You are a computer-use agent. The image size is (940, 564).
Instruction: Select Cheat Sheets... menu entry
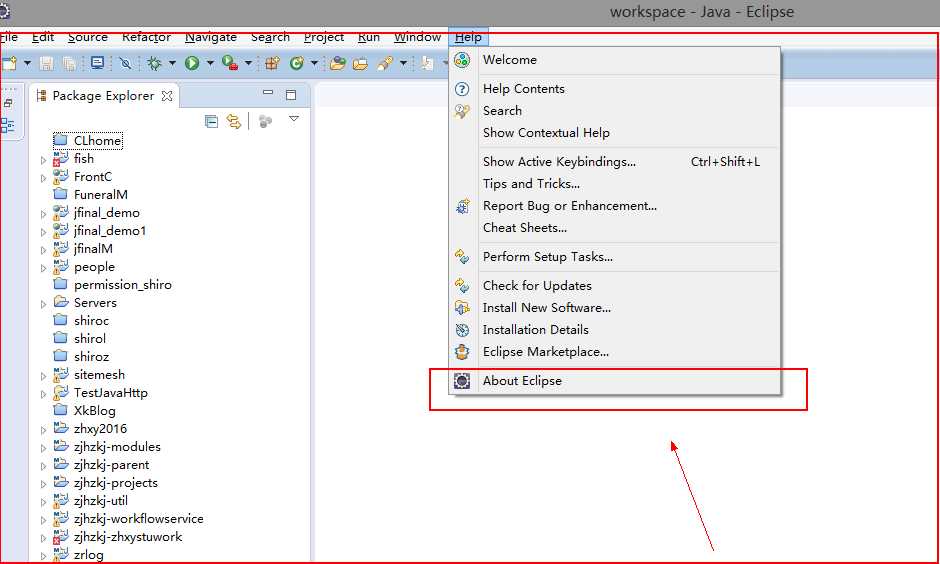614,228
